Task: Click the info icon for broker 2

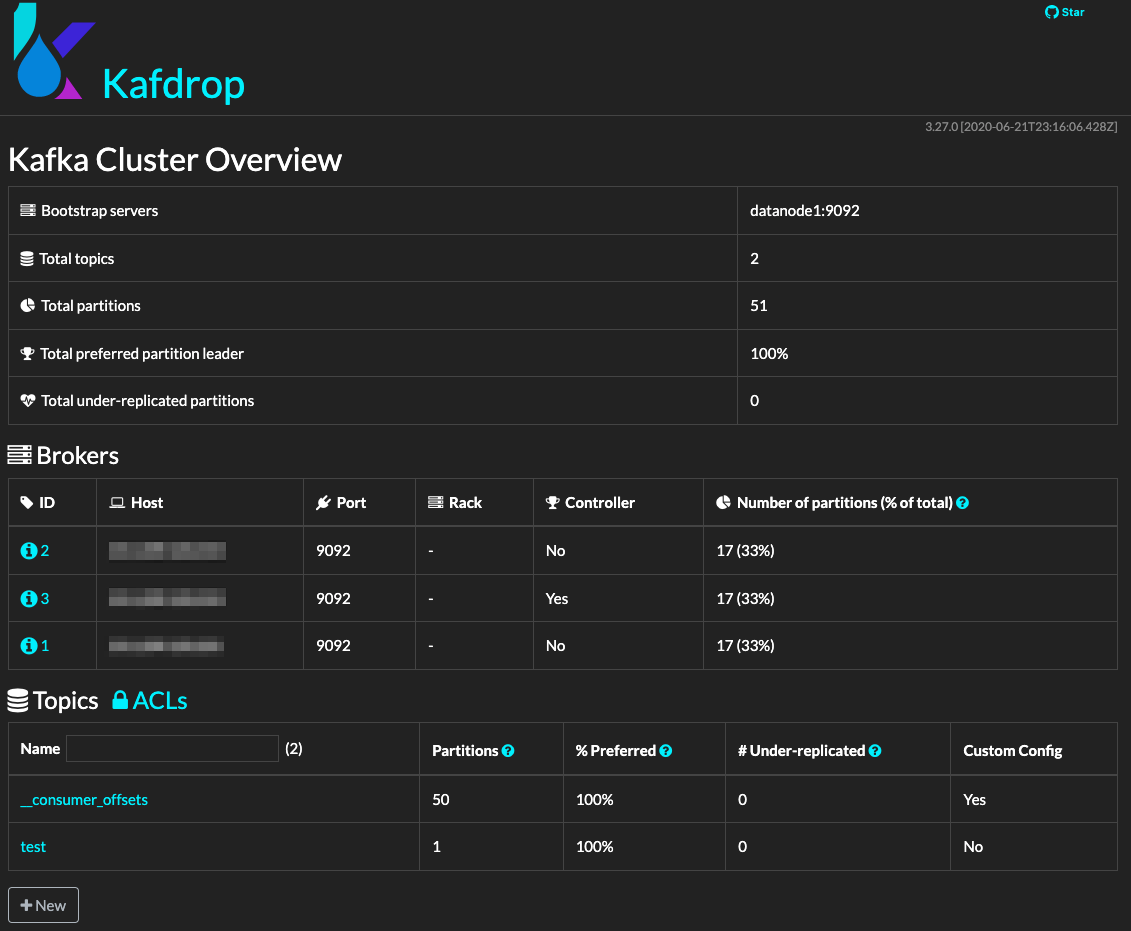Action: tap(29, 551)
